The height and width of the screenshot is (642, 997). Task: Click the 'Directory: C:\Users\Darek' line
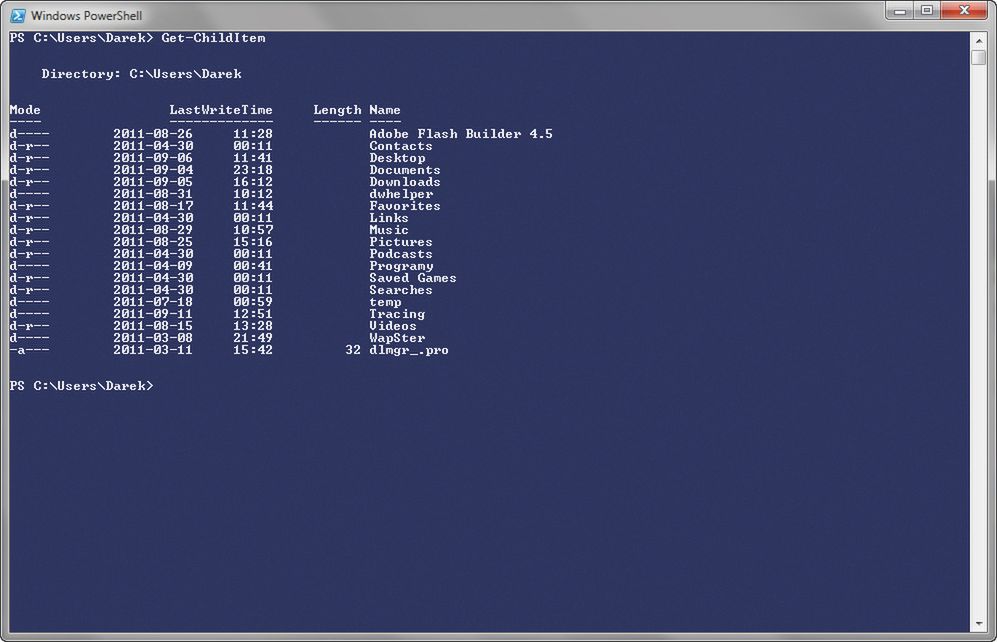click(x=141, y=74)
